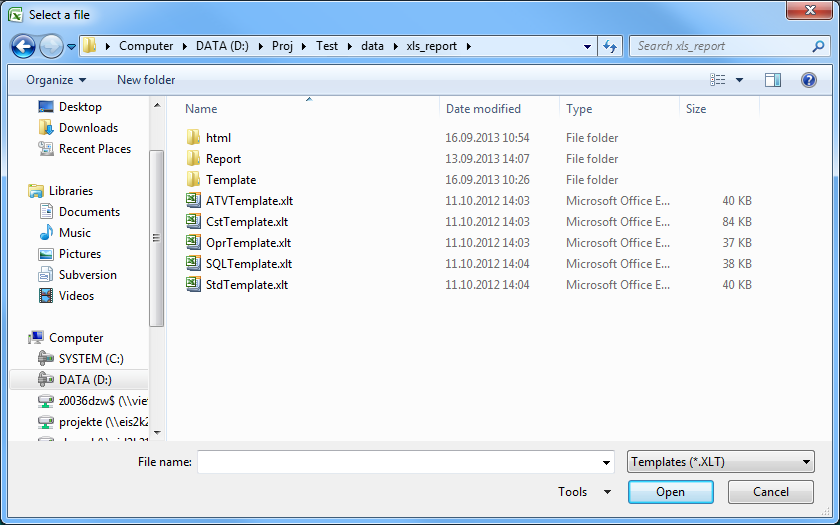Click the search magnifier icon

[x=818, y=47]
